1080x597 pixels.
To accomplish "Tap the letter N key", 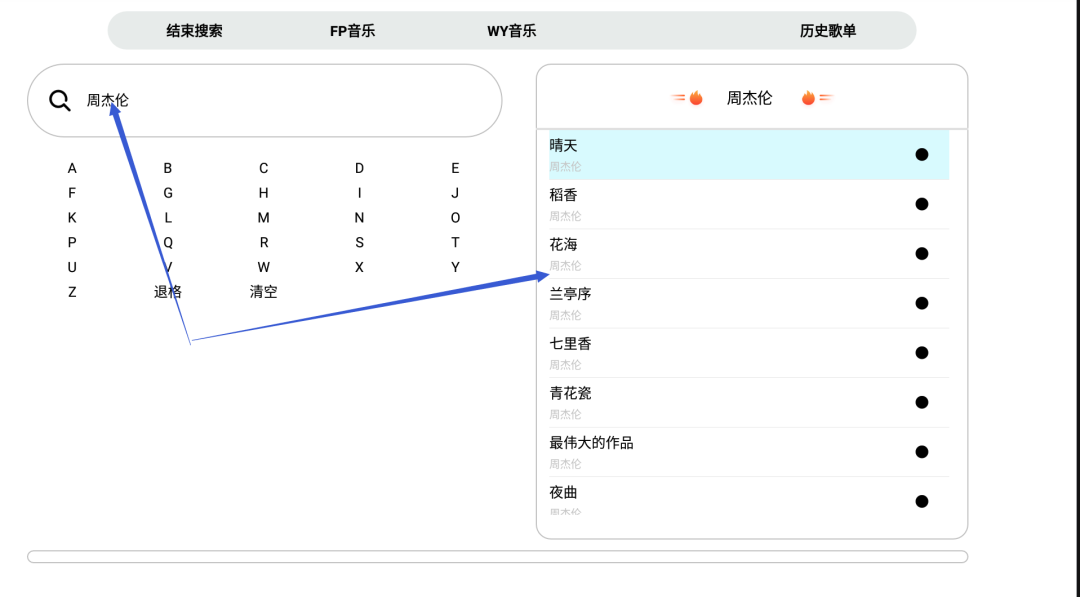I will (359, 218).
